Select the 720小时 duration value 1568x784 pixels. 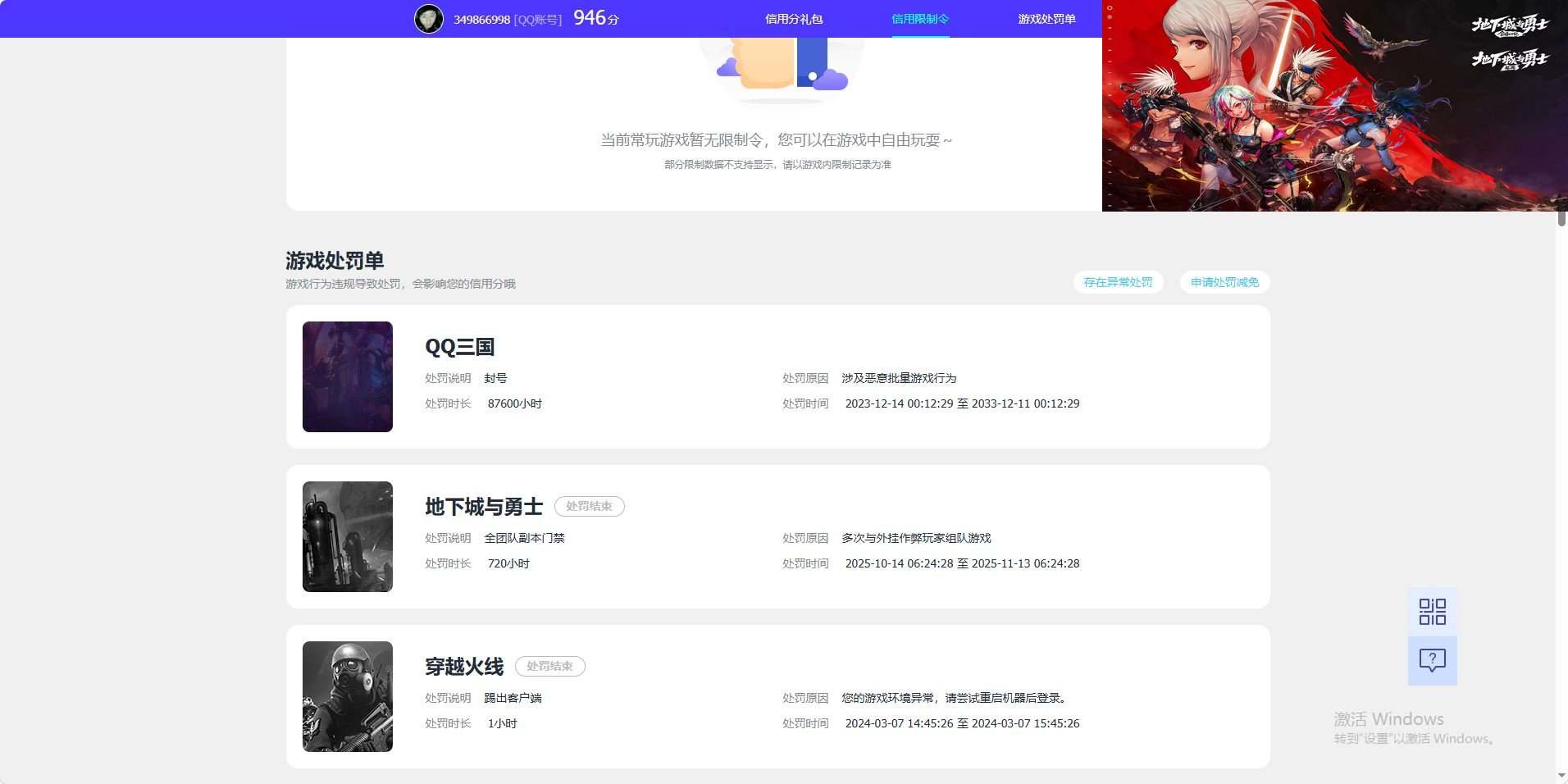click(508, 563)
